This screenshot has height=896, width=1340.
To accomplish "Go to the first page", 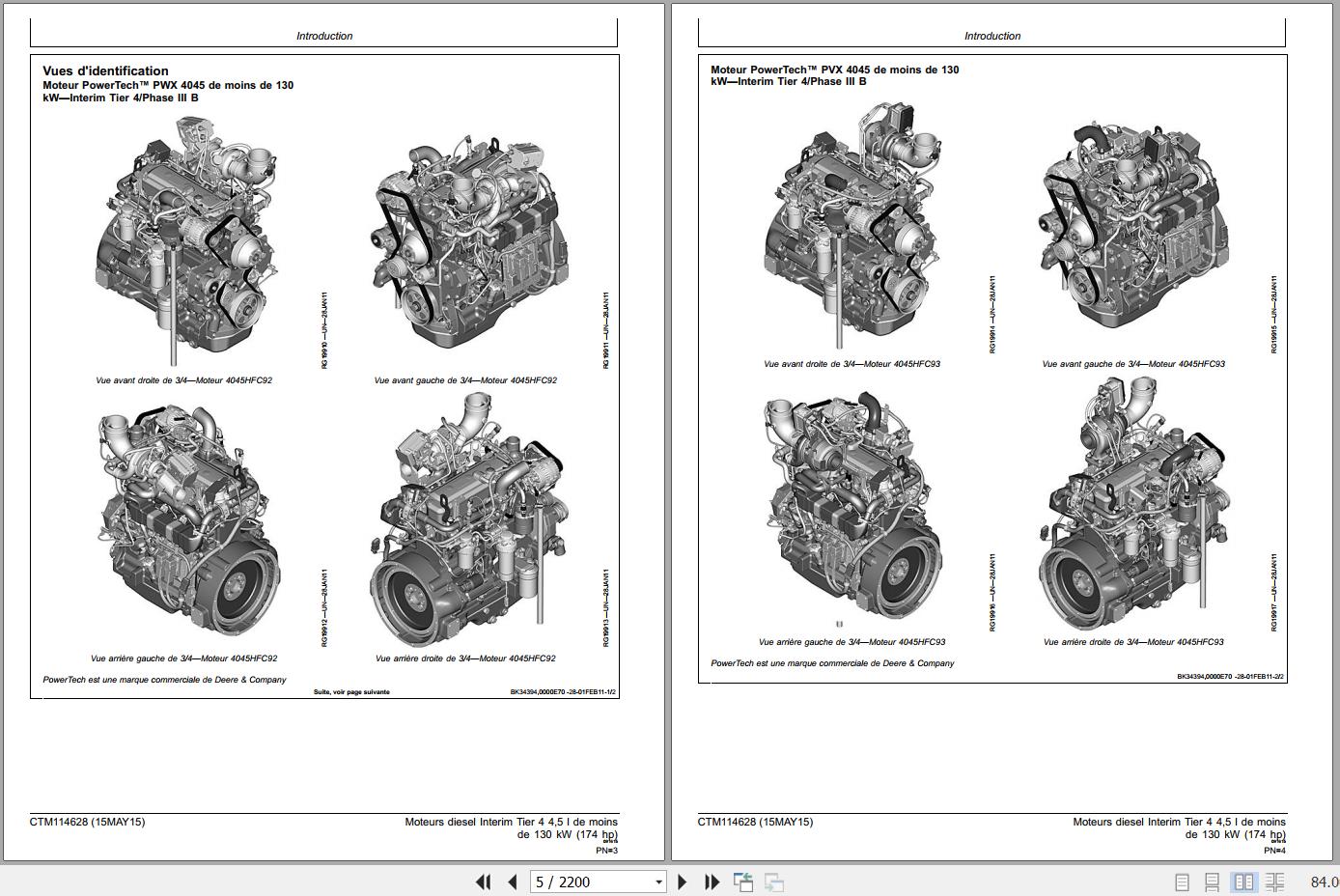I will coord(484,882).
